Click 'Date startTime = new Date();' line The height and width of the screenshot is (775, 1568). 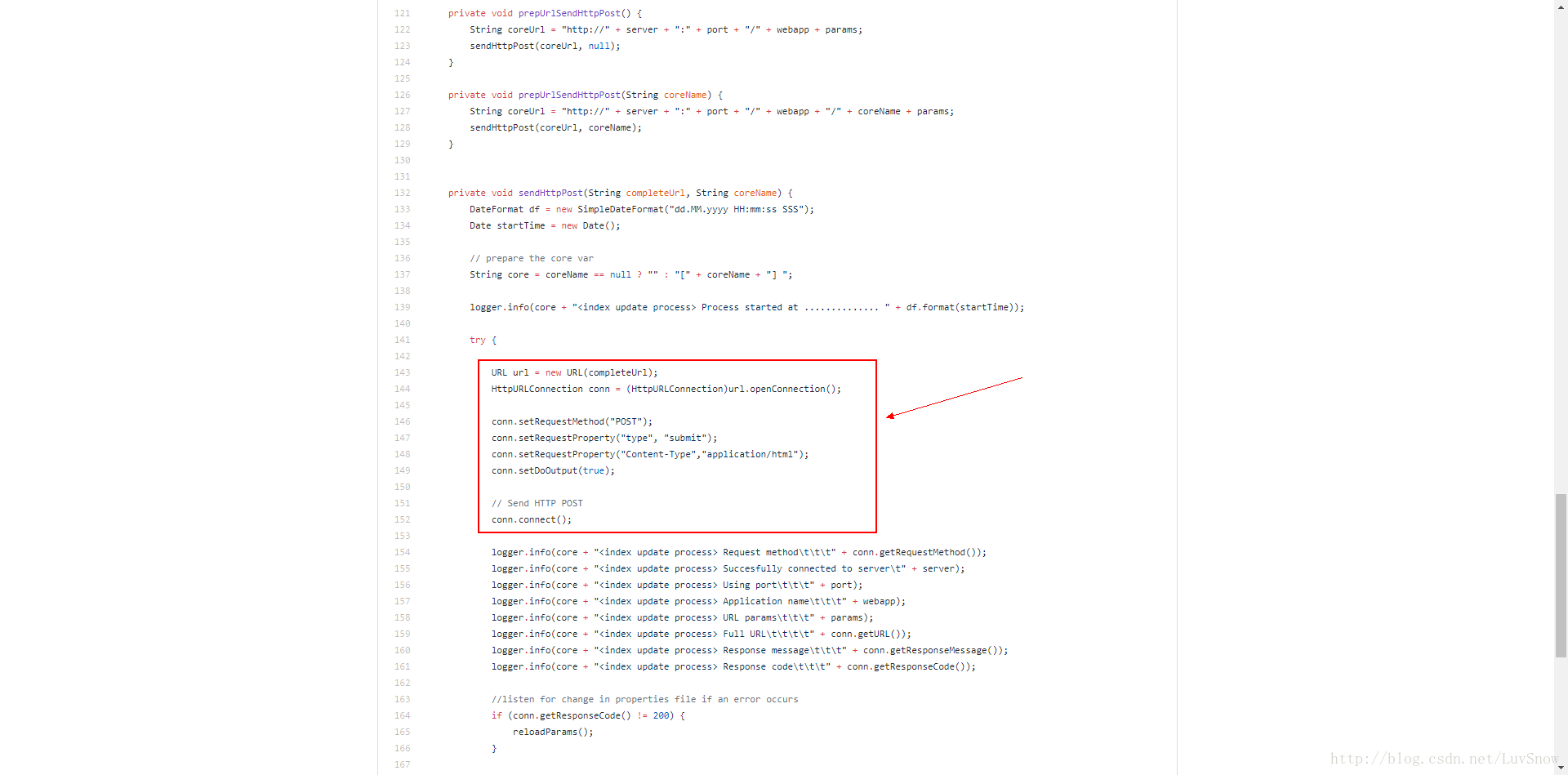(545, 225)
